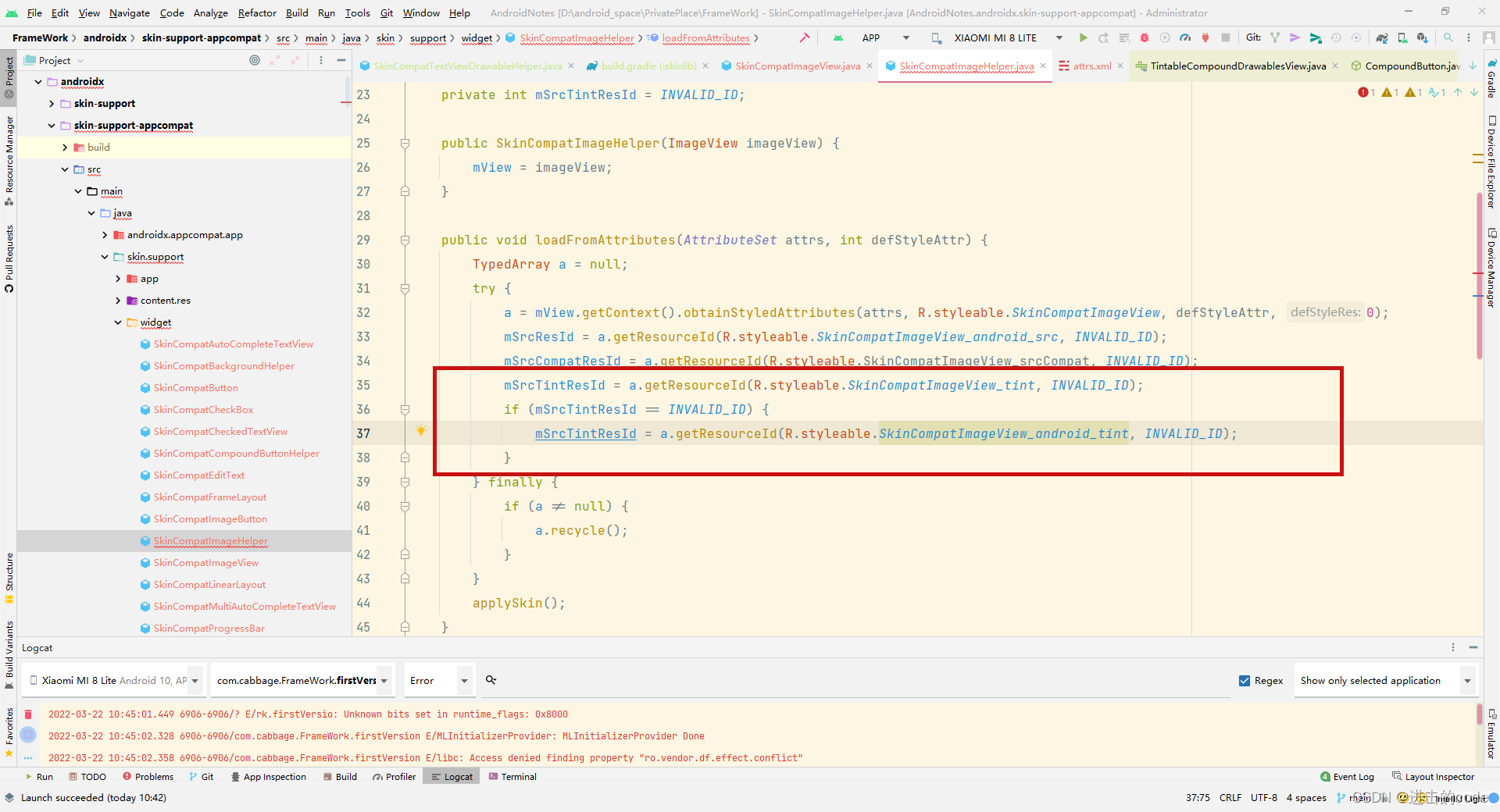Open the Problems tool window button
The height and width of the screenshot is (812, 1500).
pyautogui.click(x=148, y=777)
